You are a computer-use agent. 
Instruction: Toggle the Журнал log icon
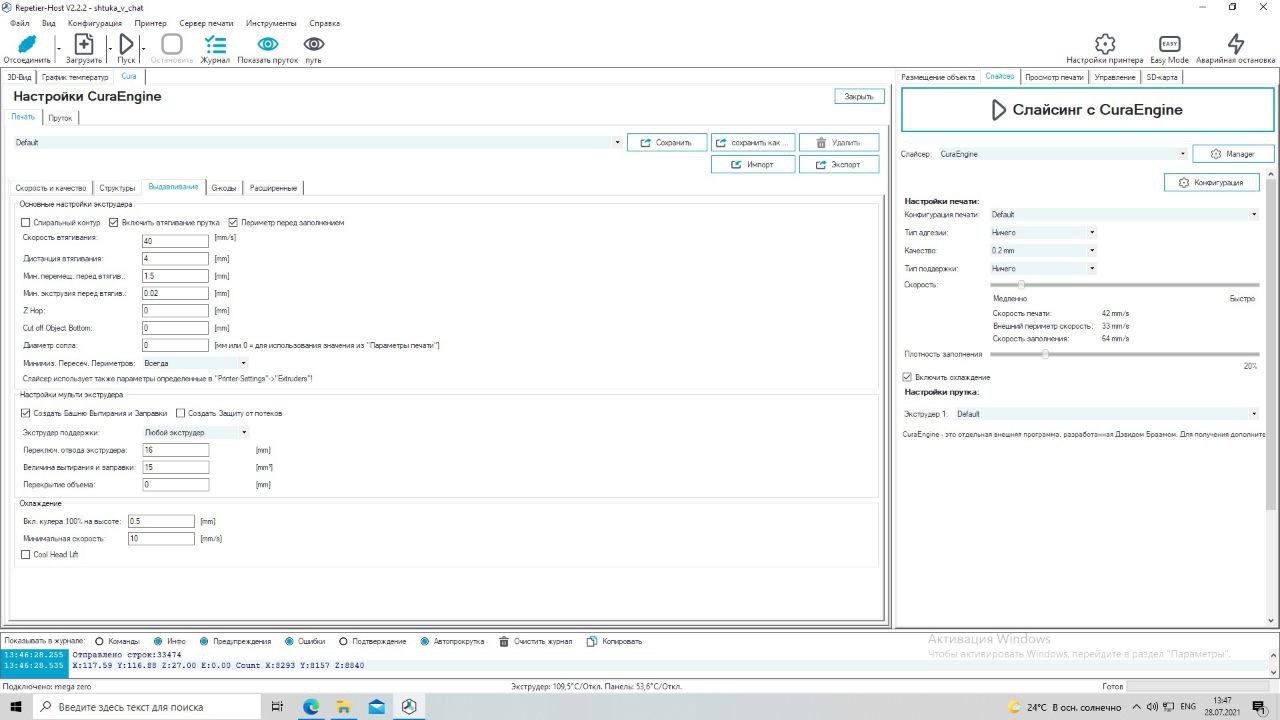[x=215, y=44]
